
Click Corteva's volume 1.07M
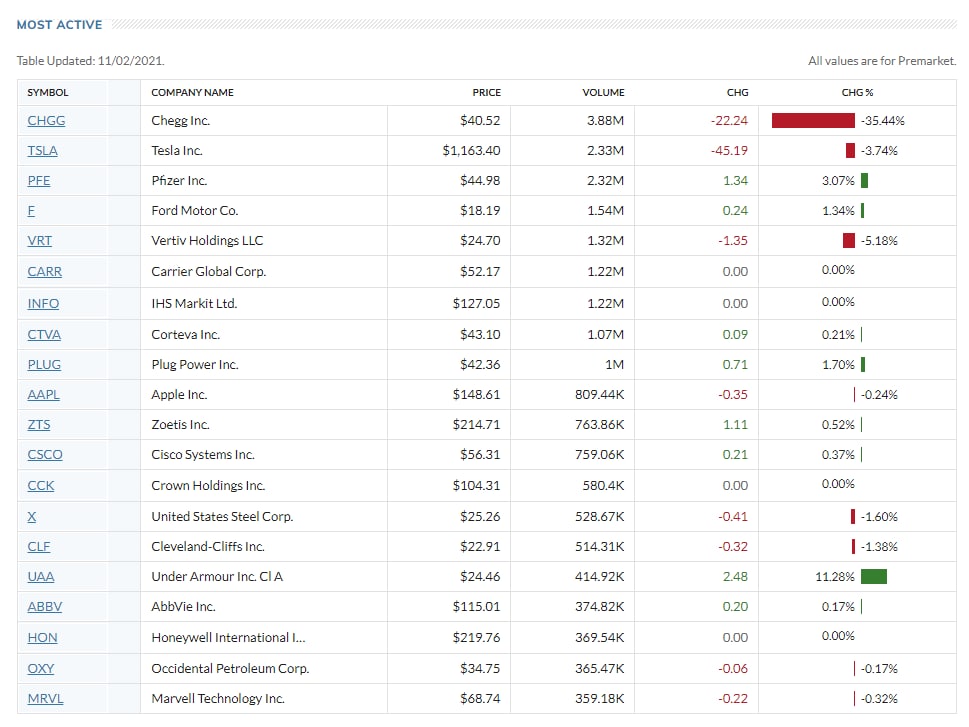[606, 334]
